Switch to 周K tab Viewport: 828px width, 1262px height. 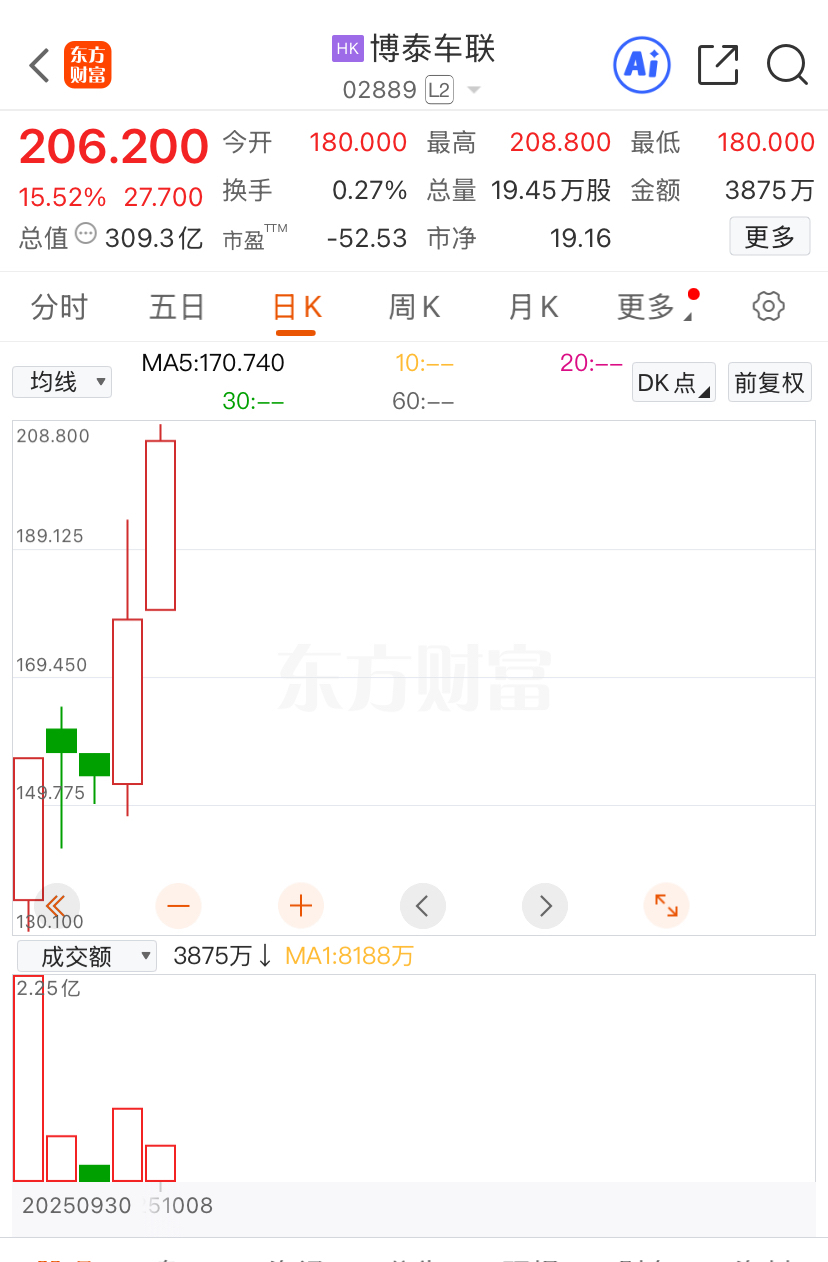[x=414, y=307]
